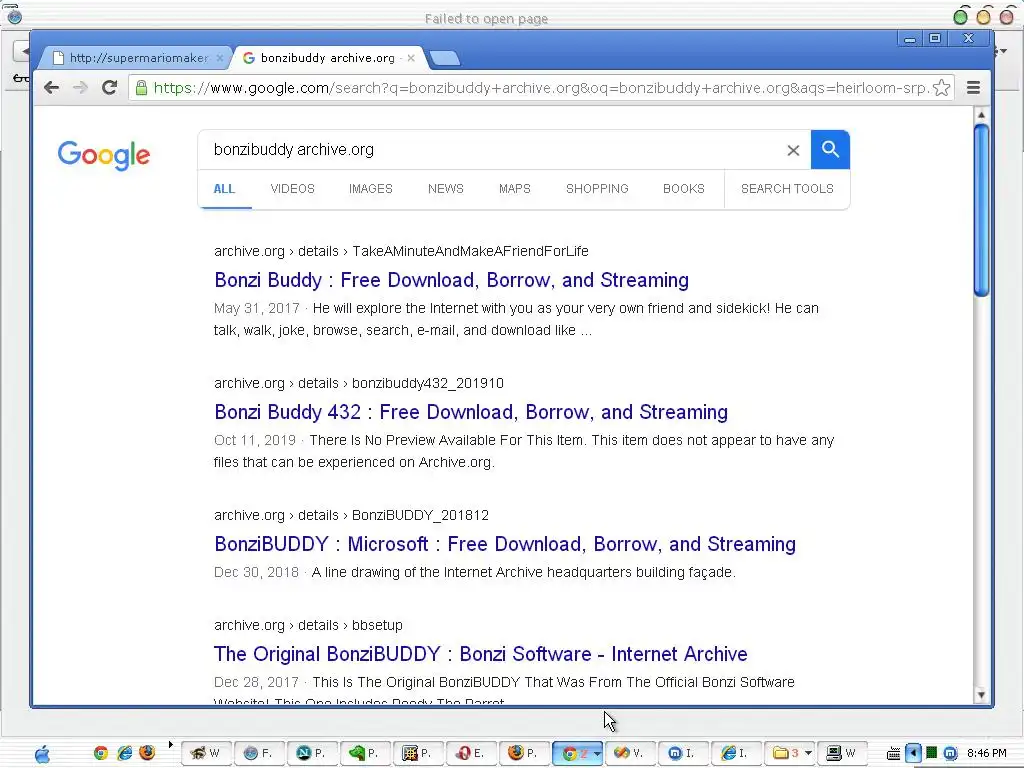
Task: Open the Apple logo menu in the taskbar
Action: click(x=42, y=754)
